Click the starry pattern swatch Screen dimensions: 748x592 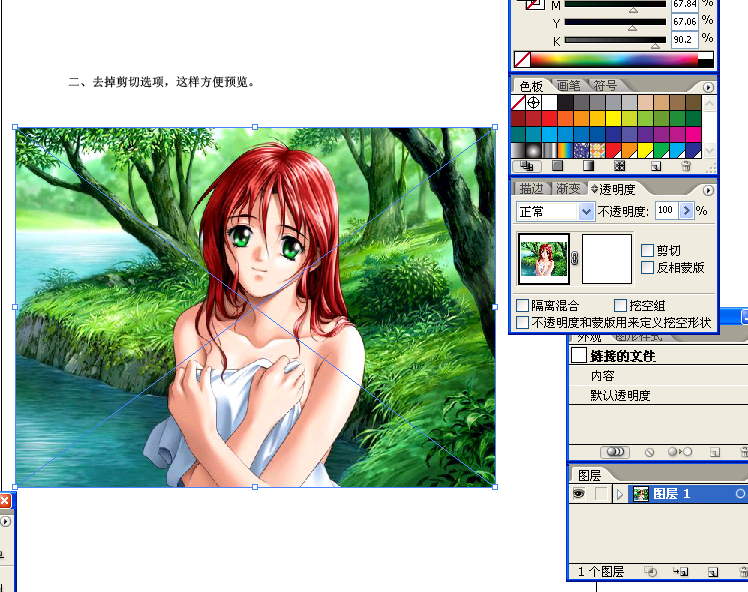tap(582, 150)
